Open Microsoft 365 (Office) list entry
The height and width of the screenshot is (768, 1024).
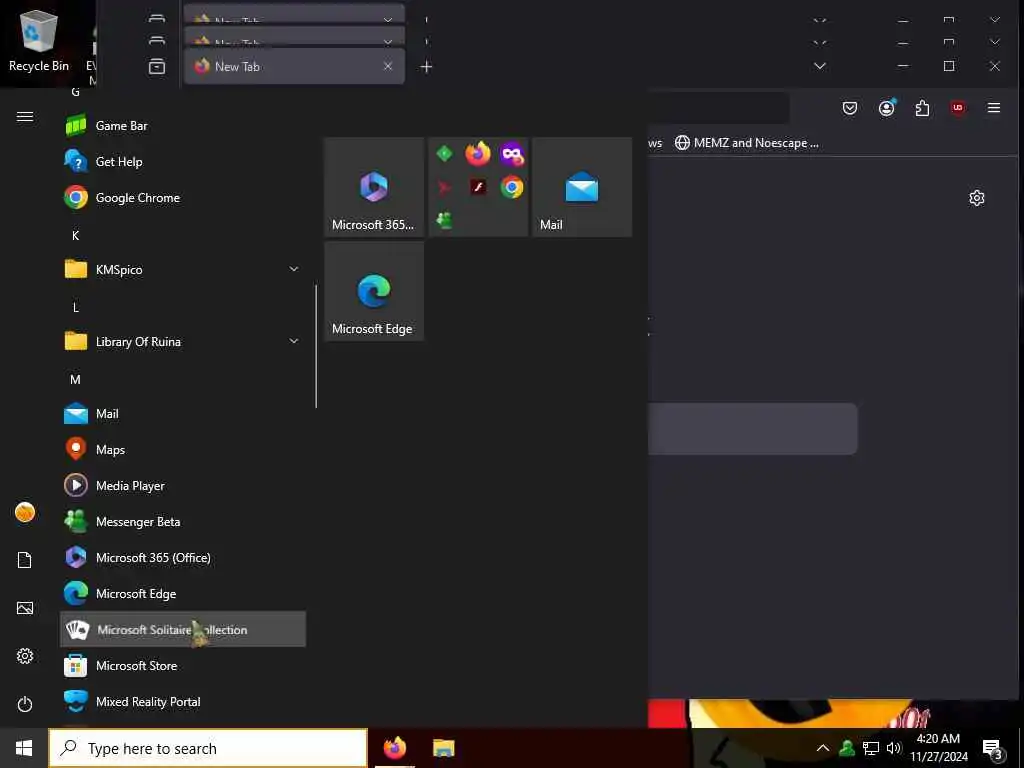(x=182, y=557)
